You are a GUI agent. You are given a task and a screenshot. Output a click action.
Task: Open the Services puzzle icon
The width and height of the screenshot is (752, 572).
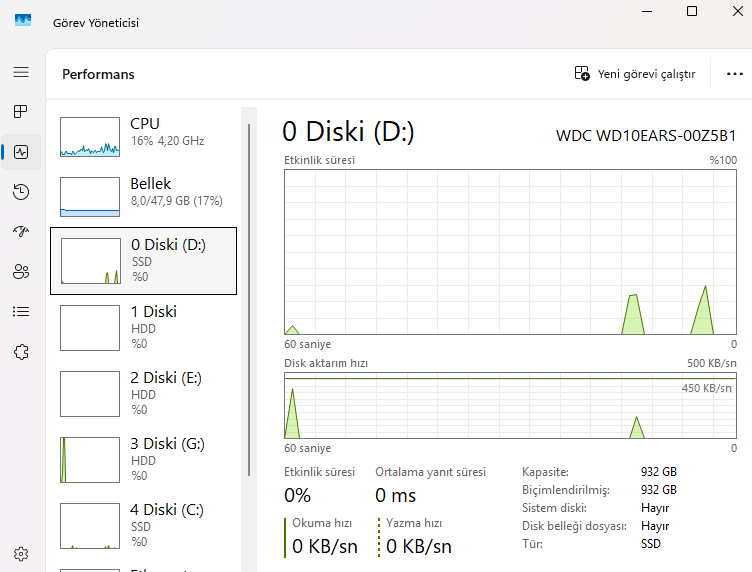point(21,351)
